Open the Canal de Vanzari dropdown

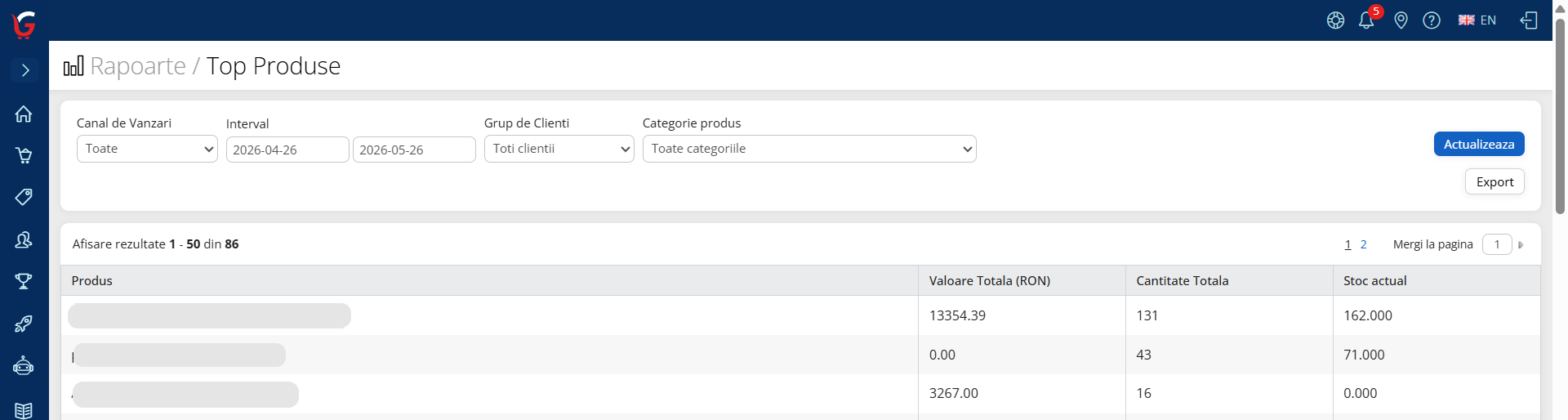pos(147,149)
